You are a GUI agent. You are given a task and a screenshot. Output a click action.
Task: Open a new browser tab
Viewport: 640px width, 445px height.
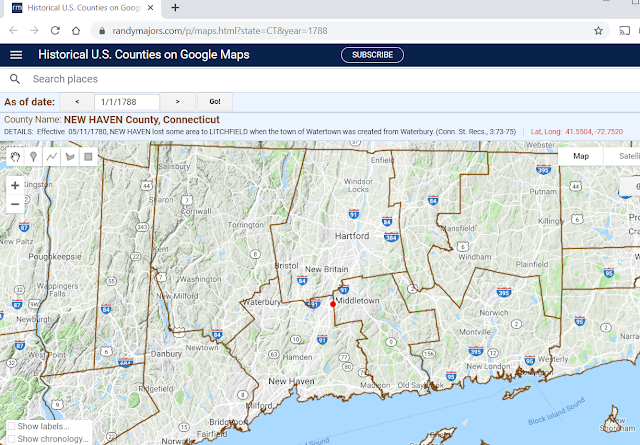pyautogui.click(x=175, y=8)
